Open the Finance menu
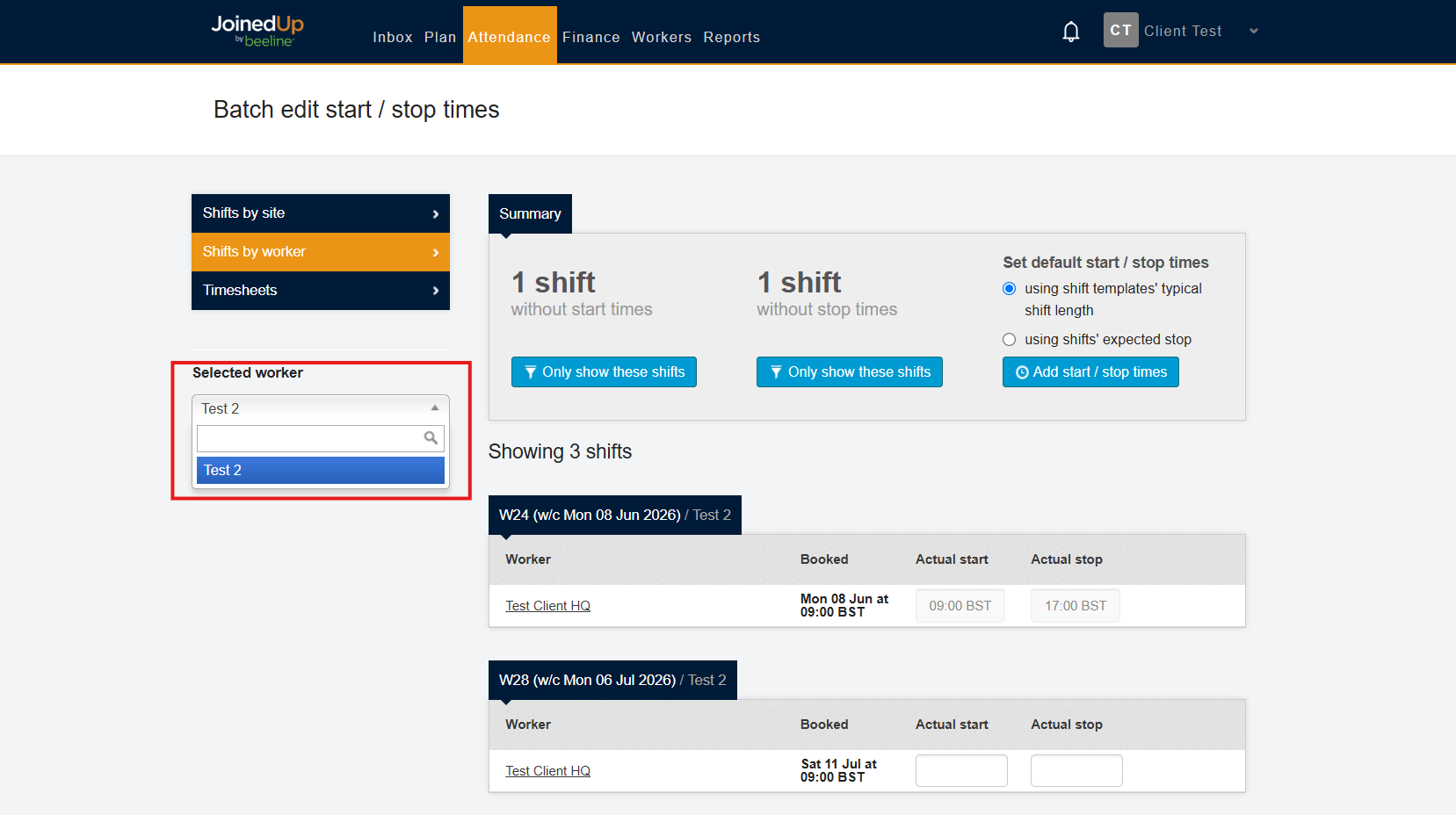This screenshot has width=1456, height=815. (x=591, y=37)
